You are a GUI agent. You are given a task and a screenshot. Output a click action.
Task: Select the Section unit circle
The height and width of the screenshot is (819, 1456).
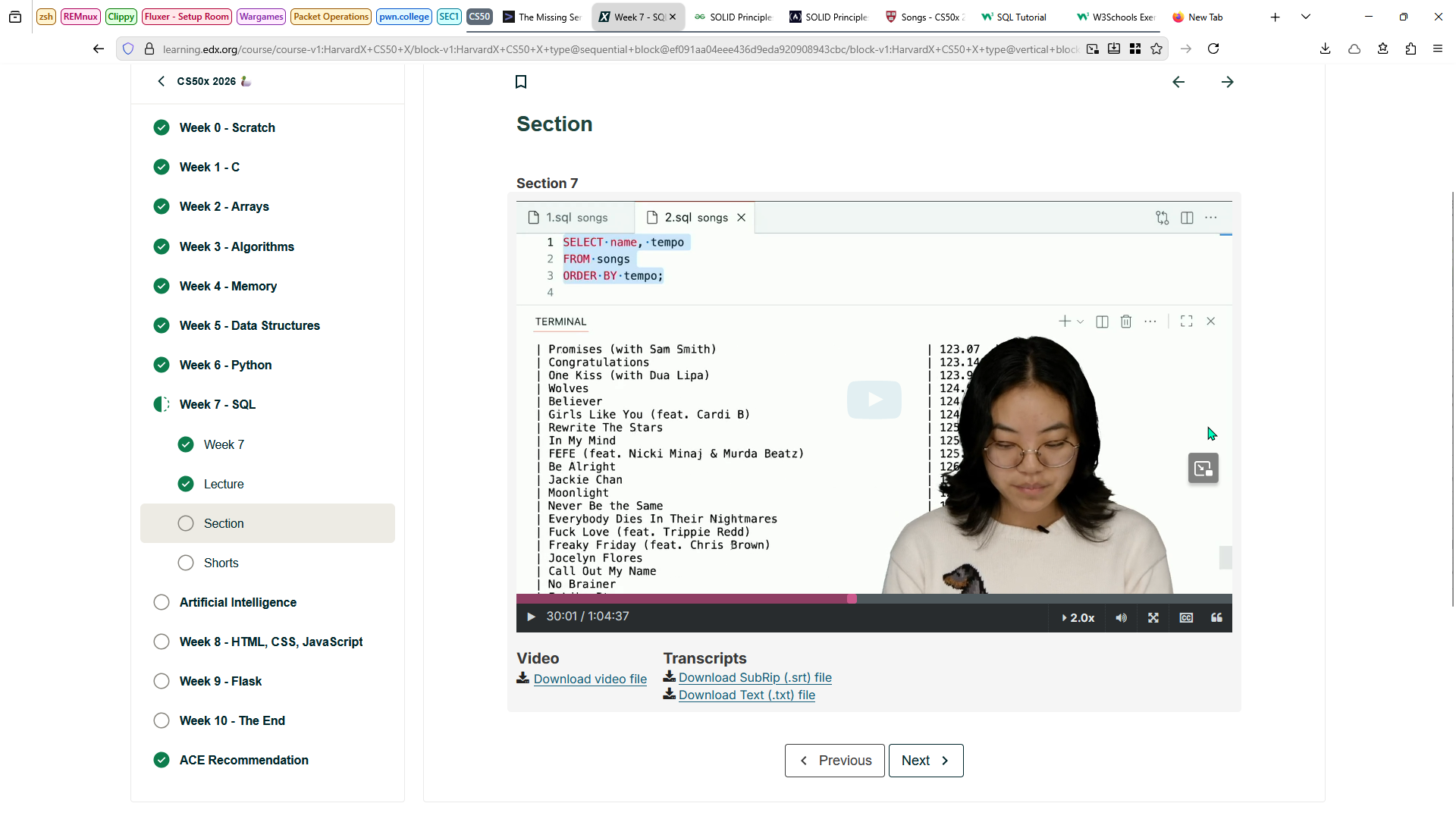coord(186,523)
